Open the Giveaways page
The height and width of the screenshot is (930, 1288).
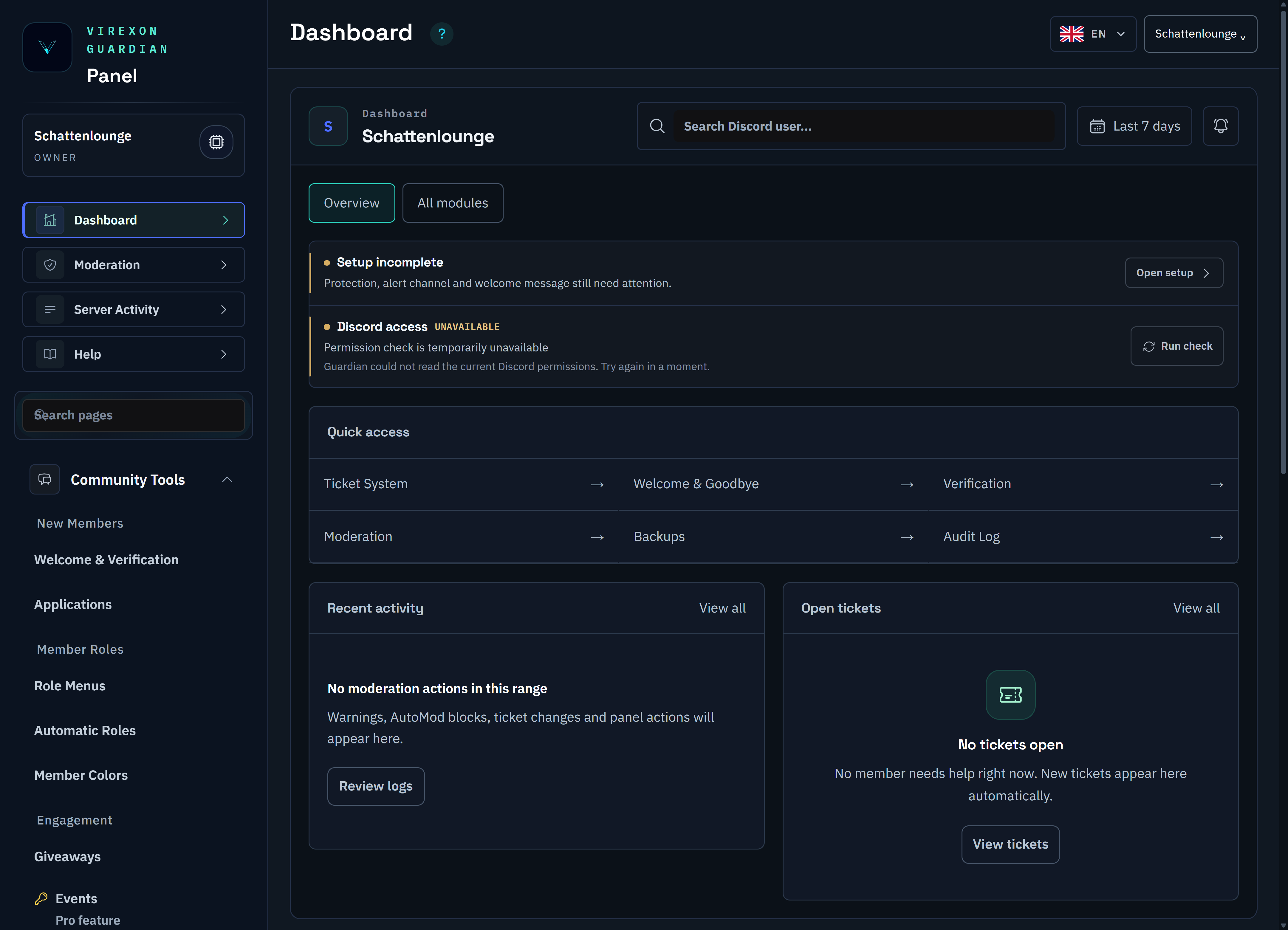pos(67,857)
